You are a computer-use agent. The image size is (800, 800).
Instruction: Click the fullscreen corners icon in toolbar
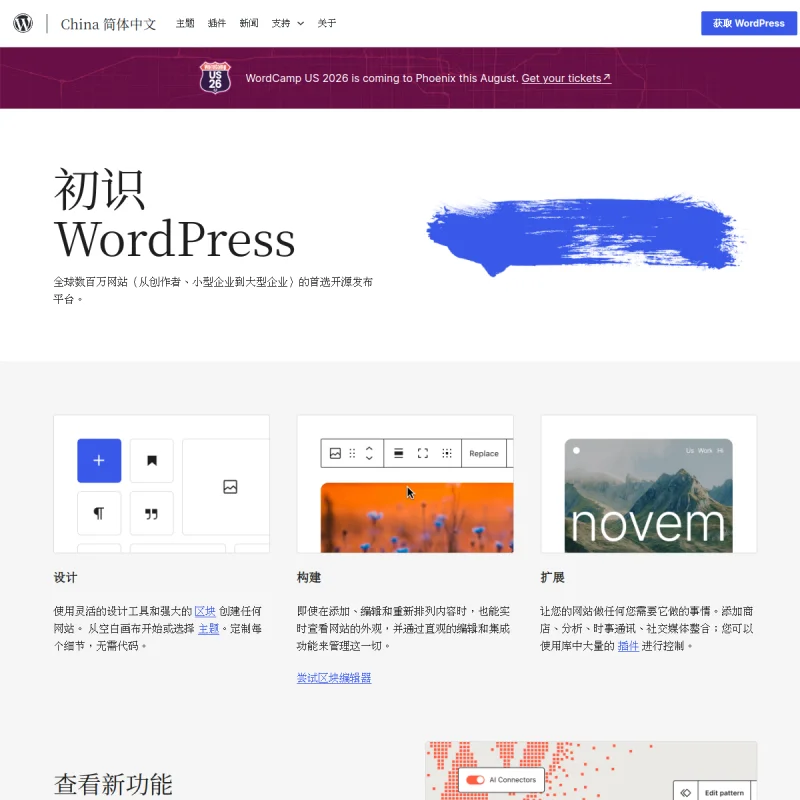click(422, 453)
